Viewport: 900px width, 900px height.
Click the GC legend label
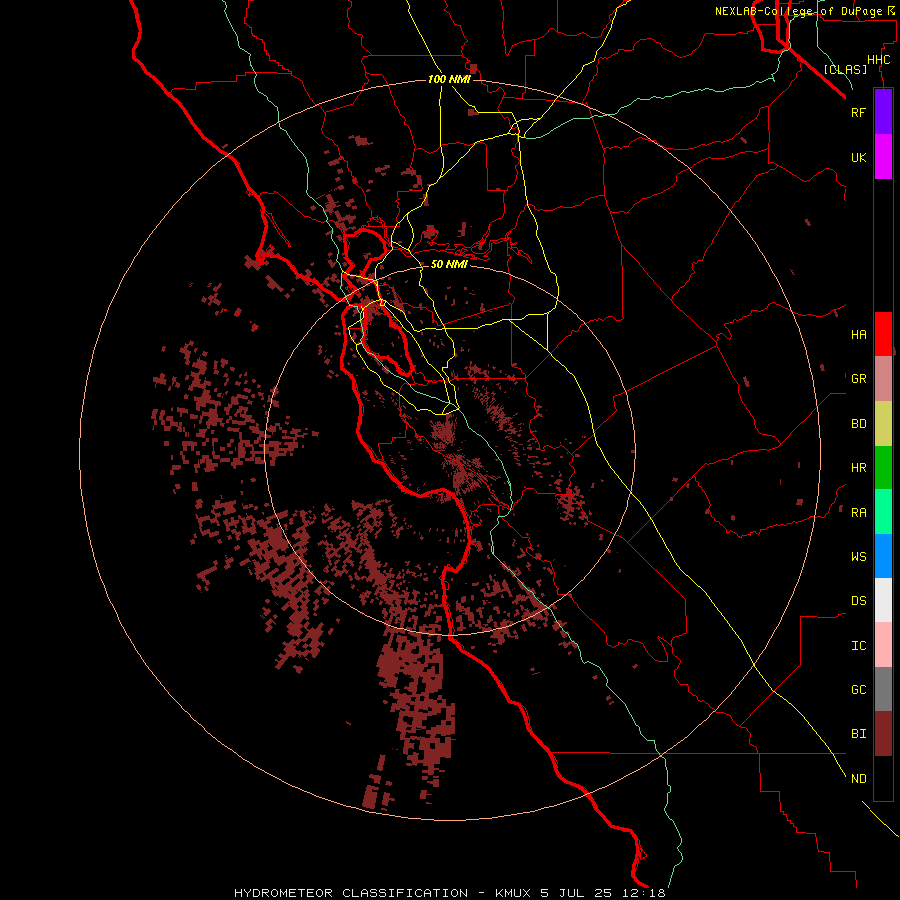coord(858,689)
